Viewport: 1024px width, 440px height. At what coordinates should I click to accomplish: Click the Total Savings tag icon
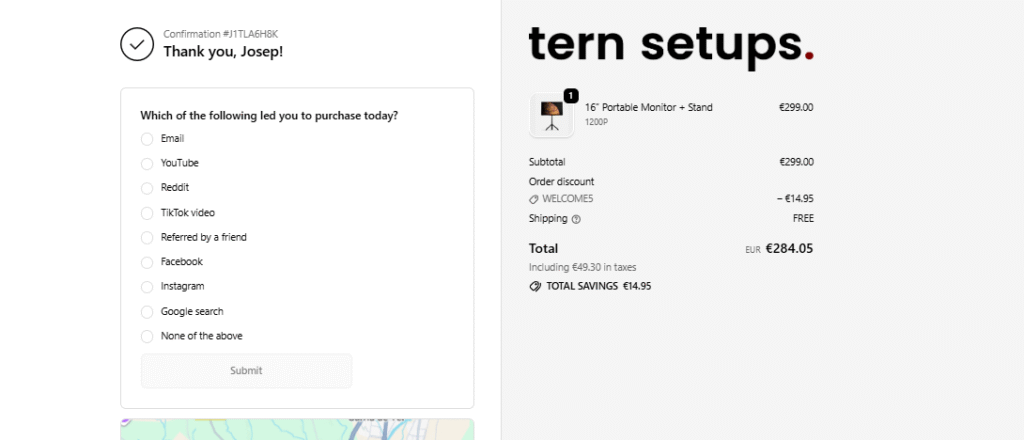[535, 286]
